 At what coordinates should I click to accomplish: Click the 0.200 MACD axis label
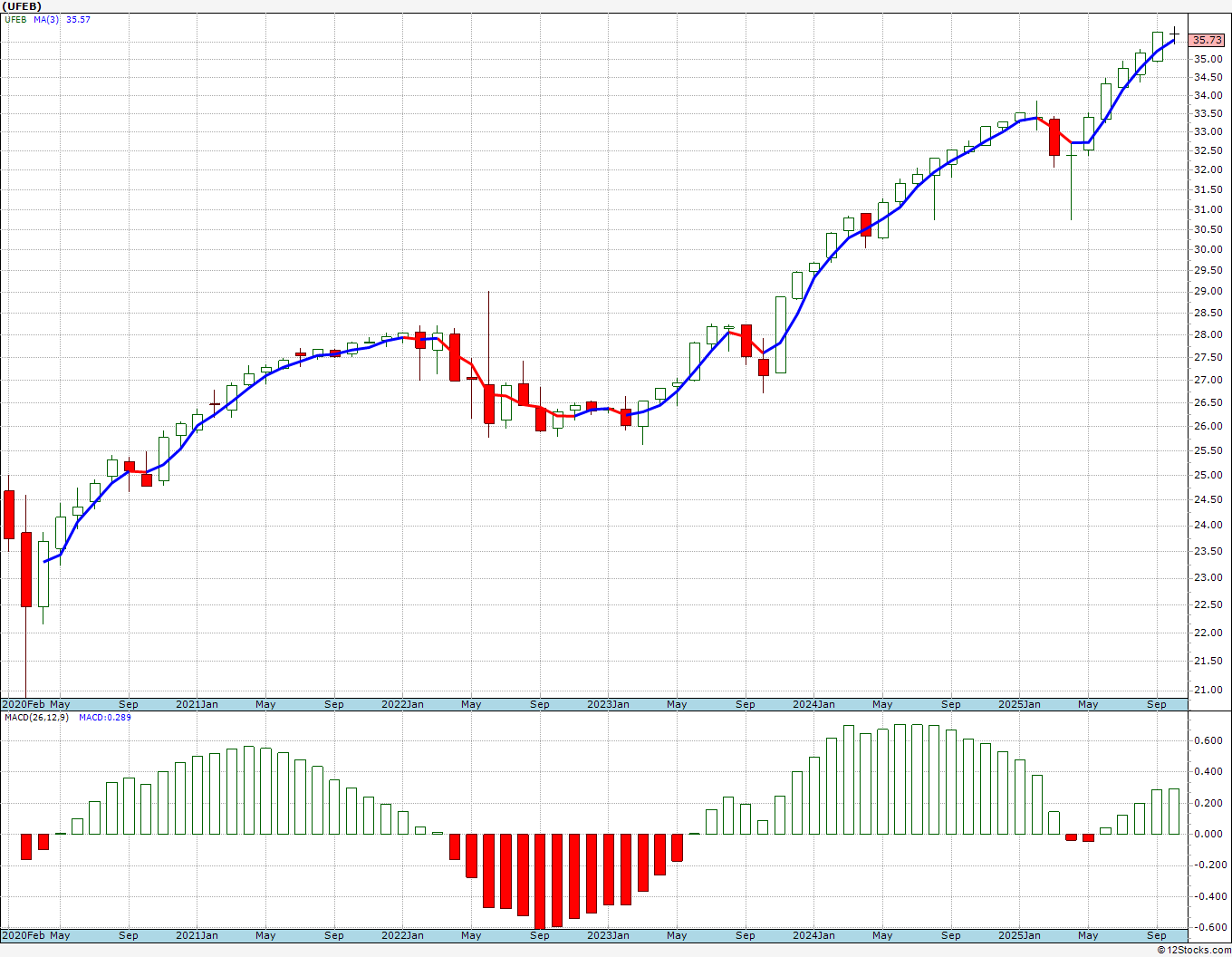(1208, 803)
